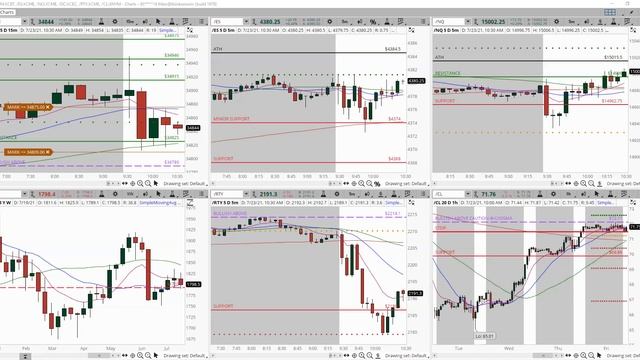The width and height of the screenshot is (640, 360).
Task: Open studies flask on the /ES chart
Action: 387,22
